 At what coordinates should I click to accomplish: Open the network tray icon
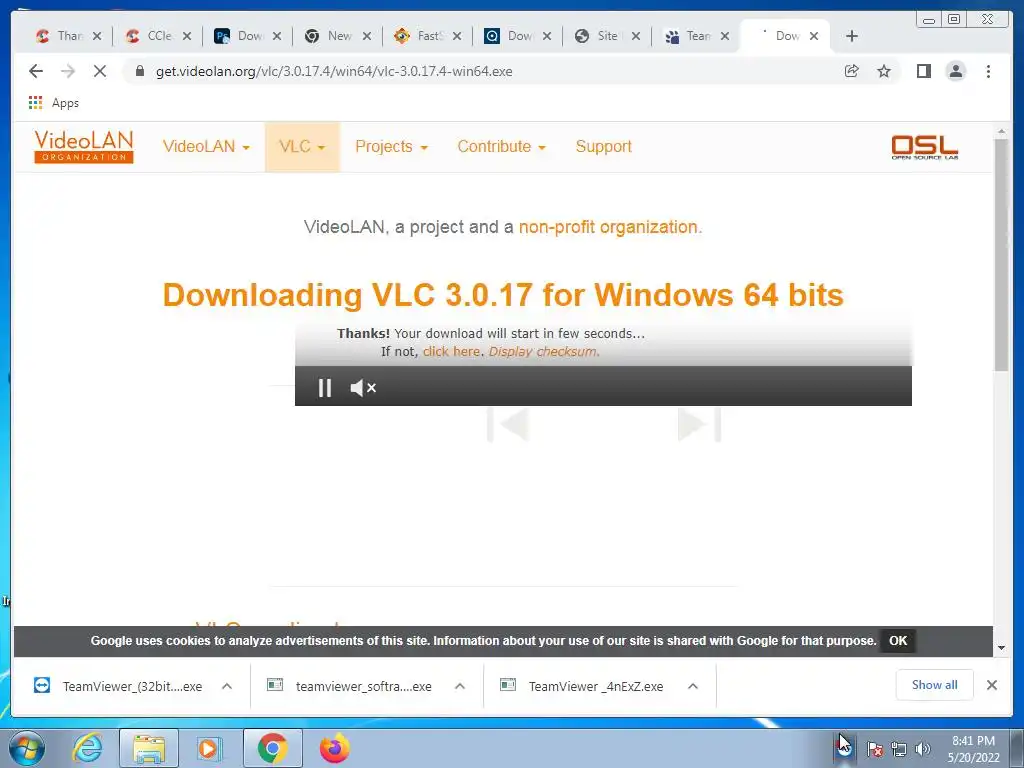[x=899, y=749]
